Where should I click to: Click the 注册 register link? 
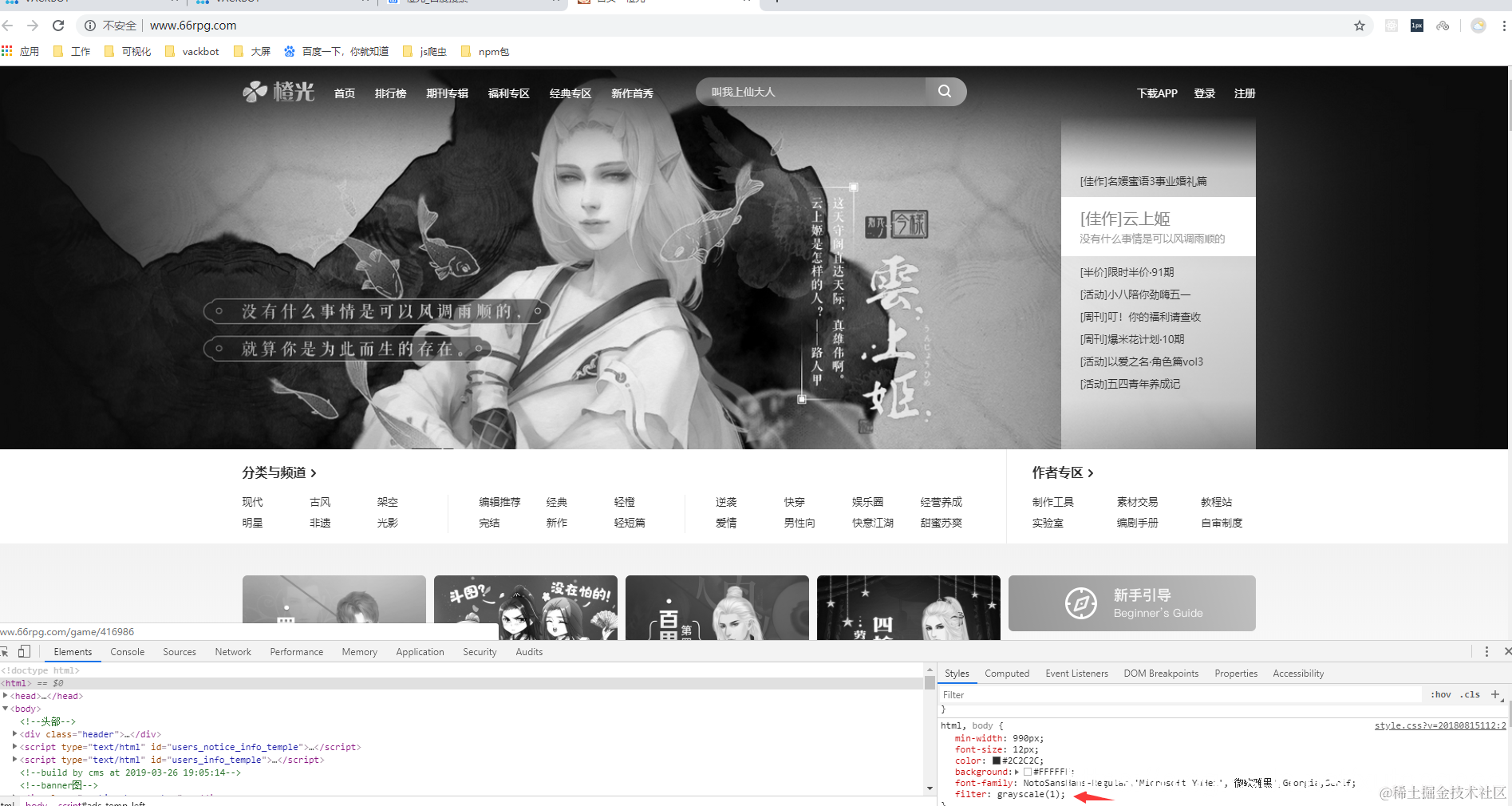pos(1245,93)
